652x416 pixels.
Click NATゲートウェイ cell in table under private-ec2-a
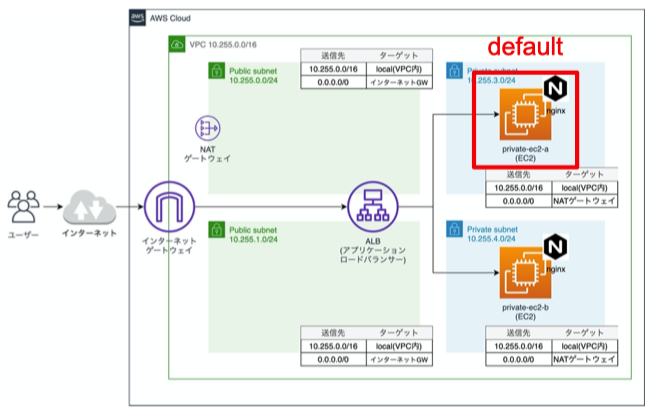click(585, 201)
